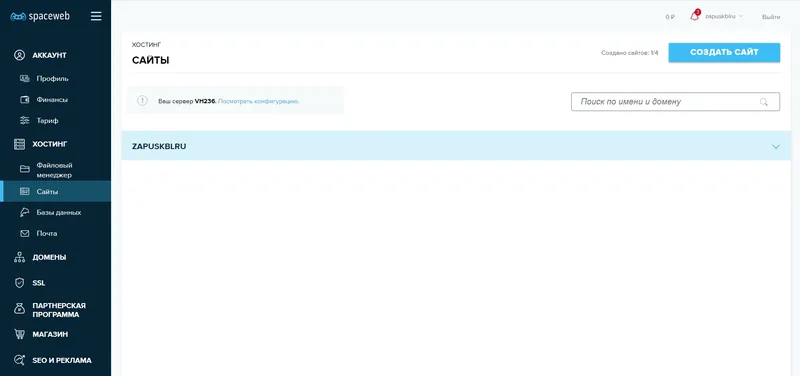This screenshot has height=376, width=800.
Task: Click the partner program money bag icon
Action: [19, 309]
